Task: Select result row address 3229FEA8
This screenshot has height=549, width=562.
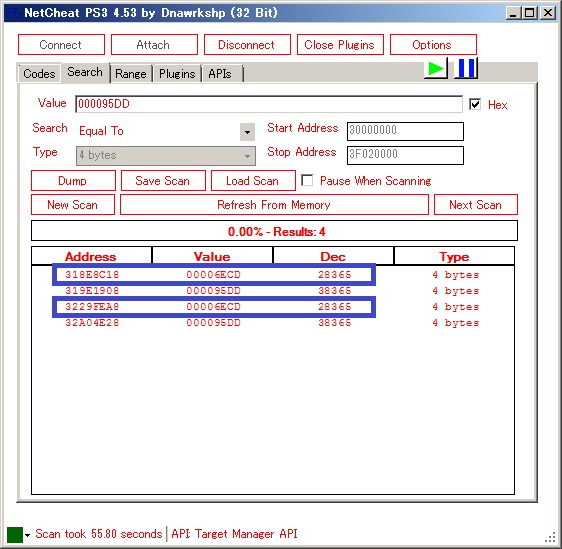Action: pos(272,307)
